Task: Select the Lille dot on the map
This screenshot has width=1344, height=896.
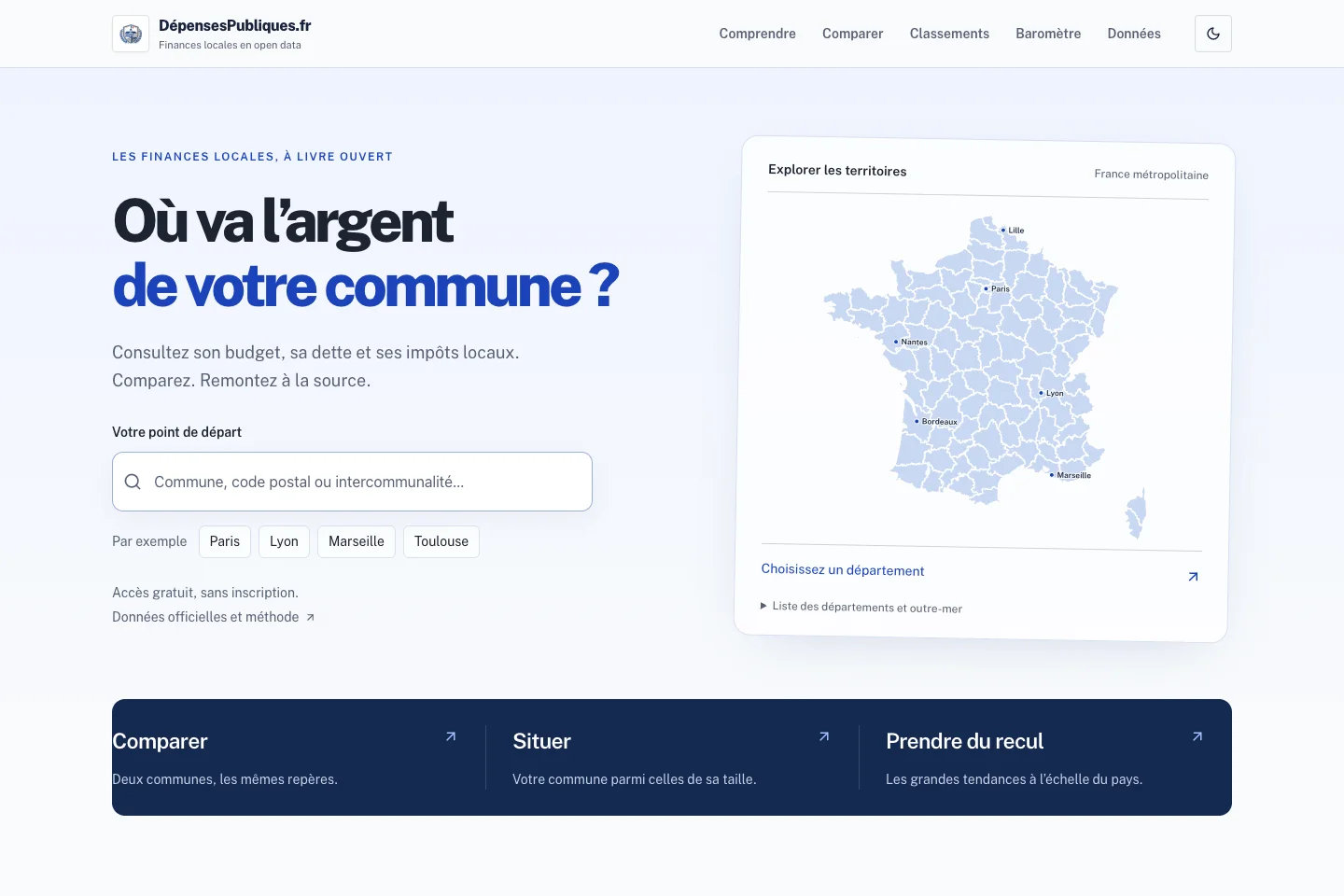Action: 1003,230
